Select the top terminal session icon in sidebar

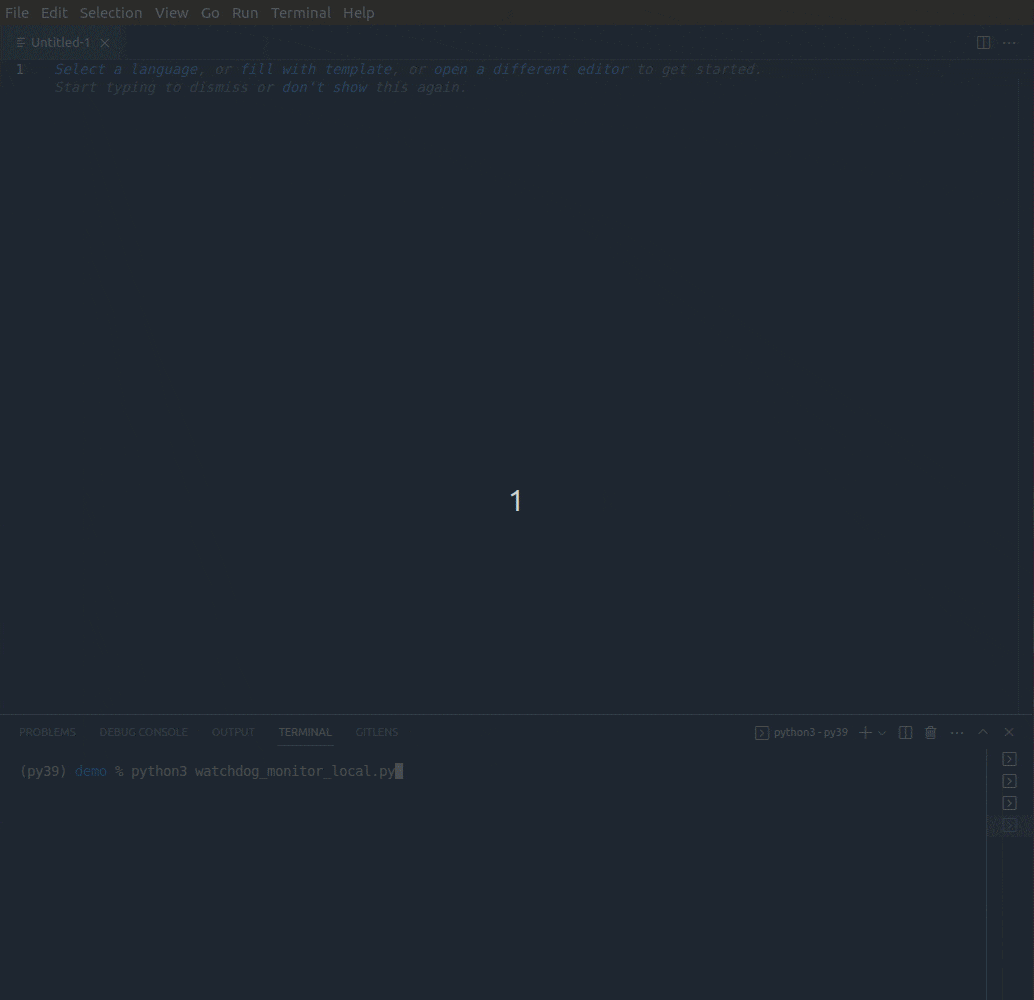[1009, 758]
